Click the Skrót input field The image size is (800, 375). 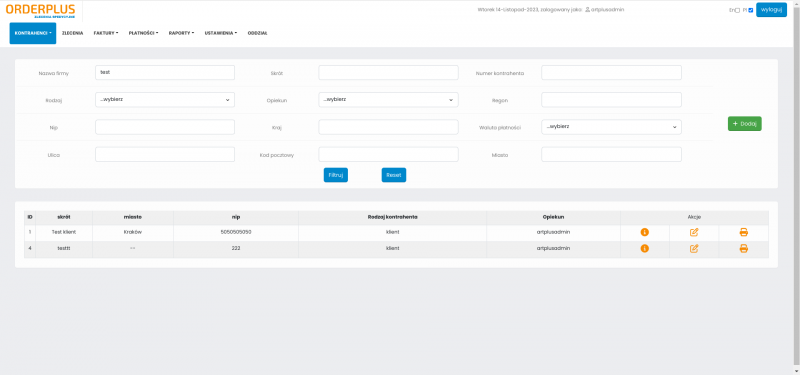(388, 72)
